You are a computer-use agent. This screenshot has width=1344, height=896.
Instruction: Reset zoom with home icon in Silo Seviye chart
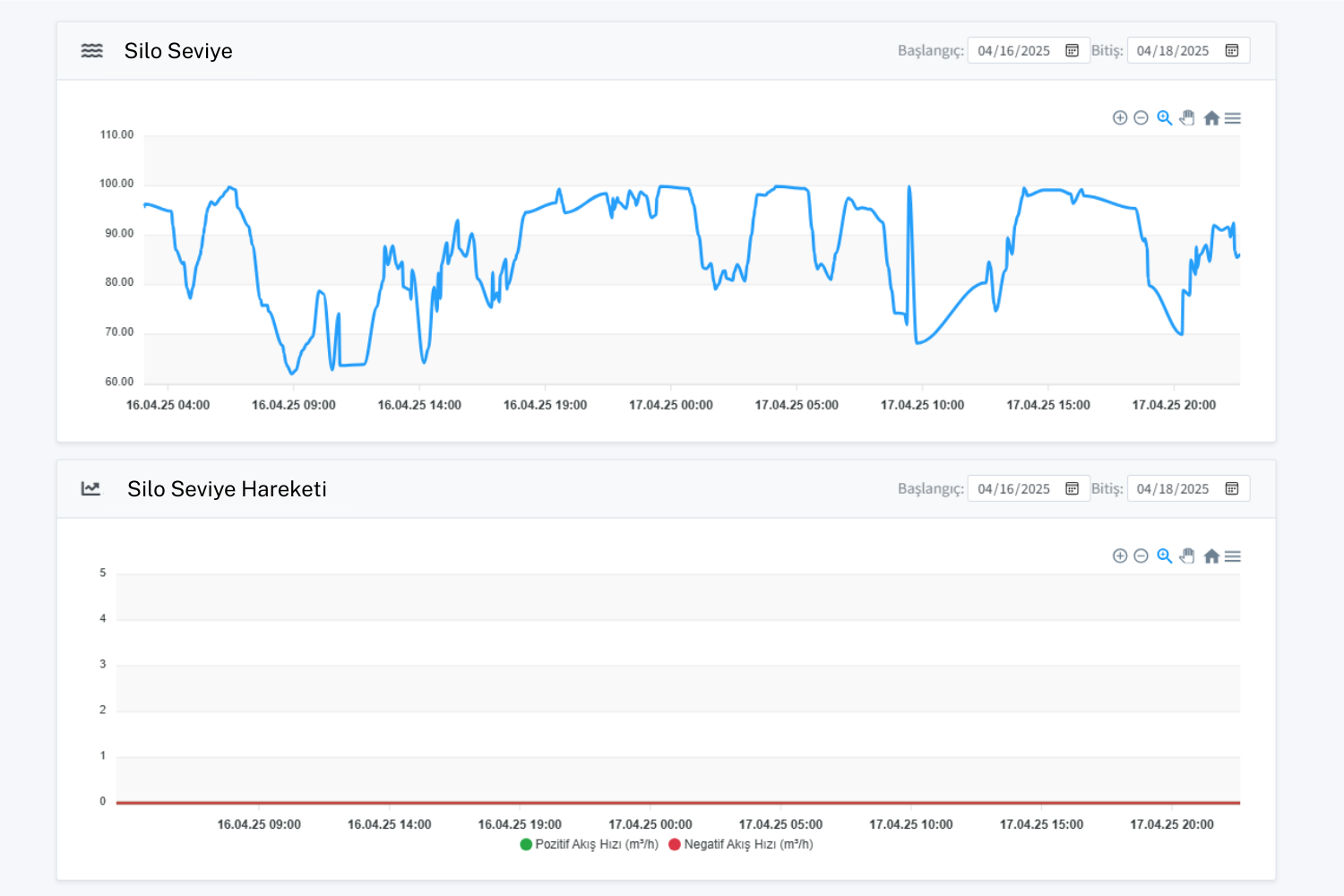pos(1211,118)
